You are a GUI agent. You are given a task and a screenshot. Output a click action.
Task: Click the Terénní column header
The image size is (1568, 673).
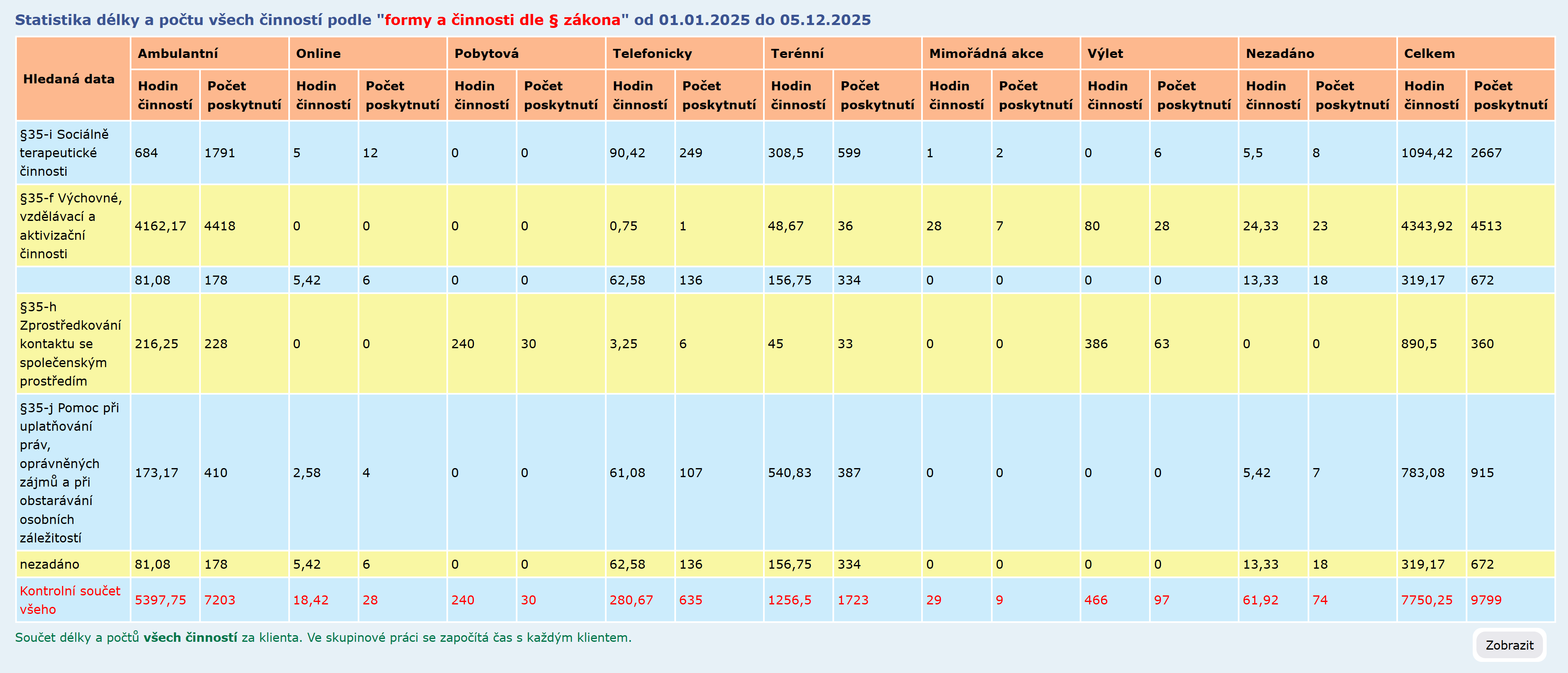(797, 53)
